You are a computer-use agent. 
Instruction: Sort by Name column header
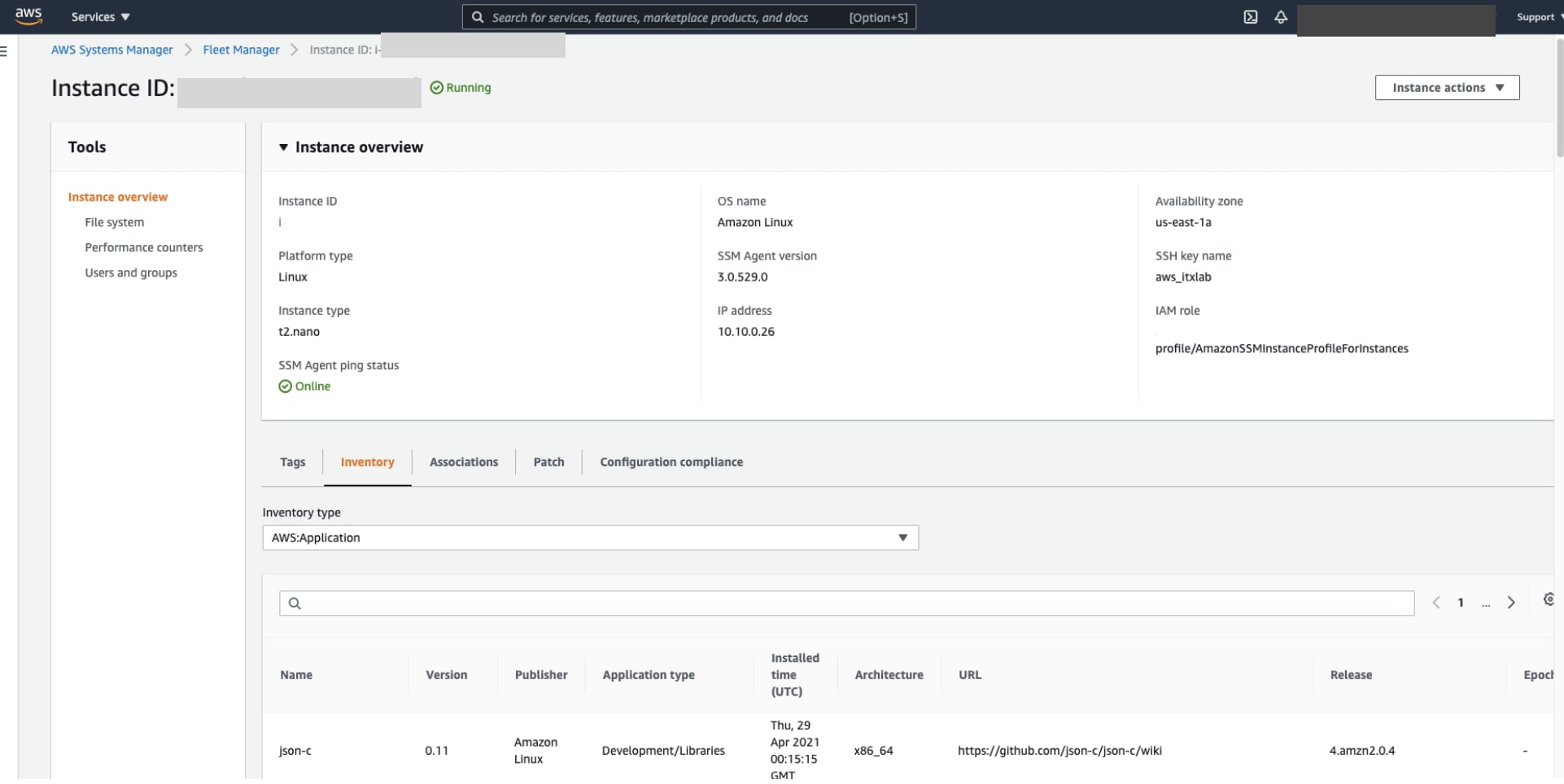click(296, 675)
